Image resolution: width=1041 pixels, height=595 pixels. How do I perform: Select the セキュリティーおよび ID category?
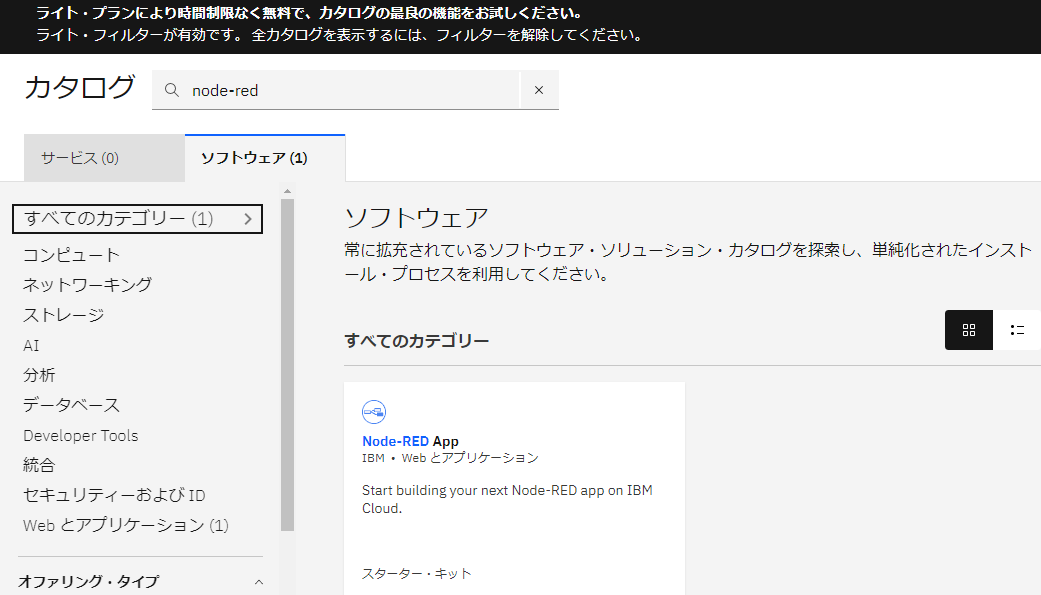[114, 495]
